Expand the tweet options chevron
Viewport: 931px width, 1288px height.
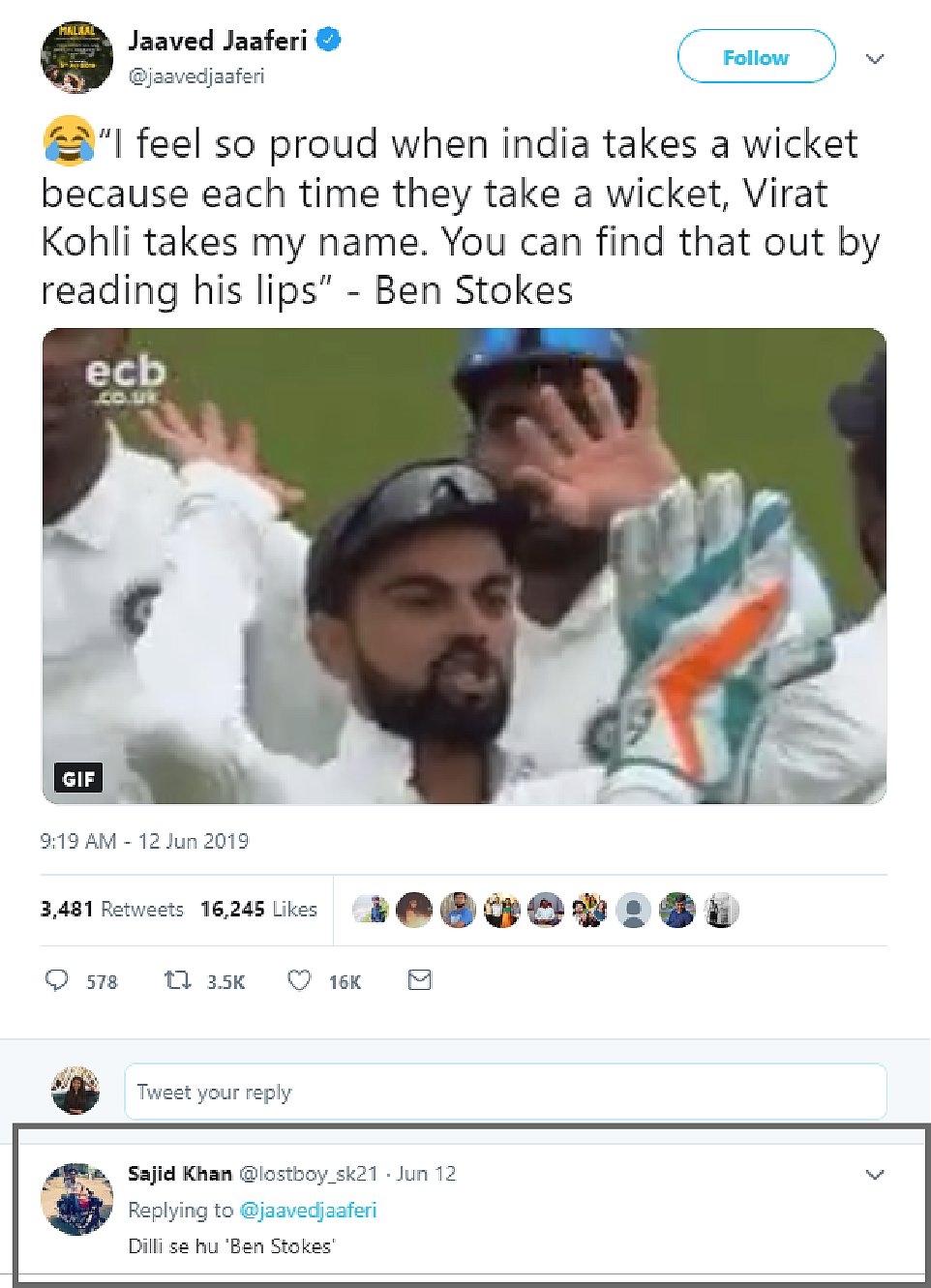[875, 59]
